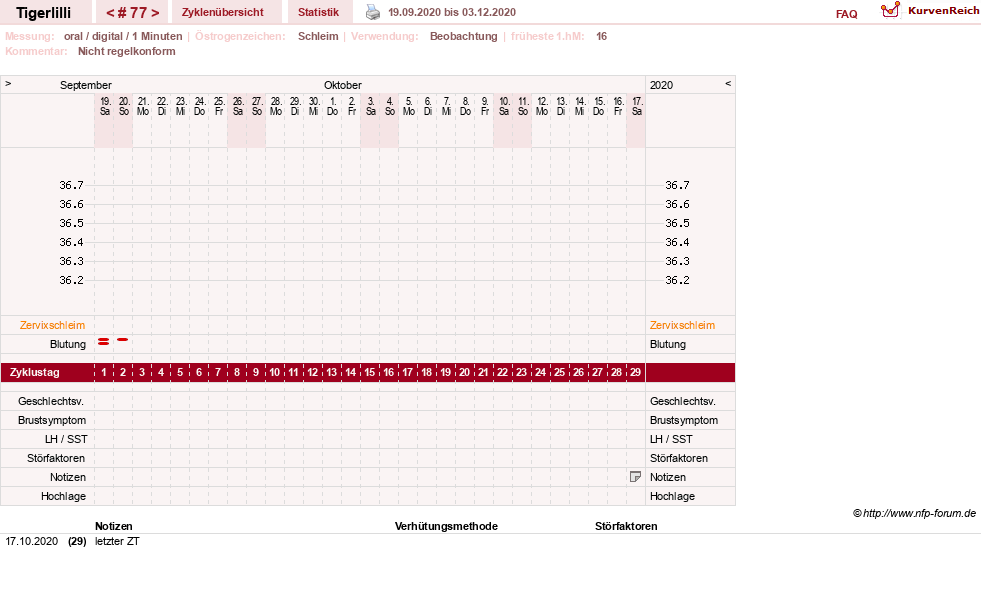The height and width of the screenshot is (605, 981).
Task: Select cycle day 14 in the Zyklustag row
Action: (x=350, y=372)
